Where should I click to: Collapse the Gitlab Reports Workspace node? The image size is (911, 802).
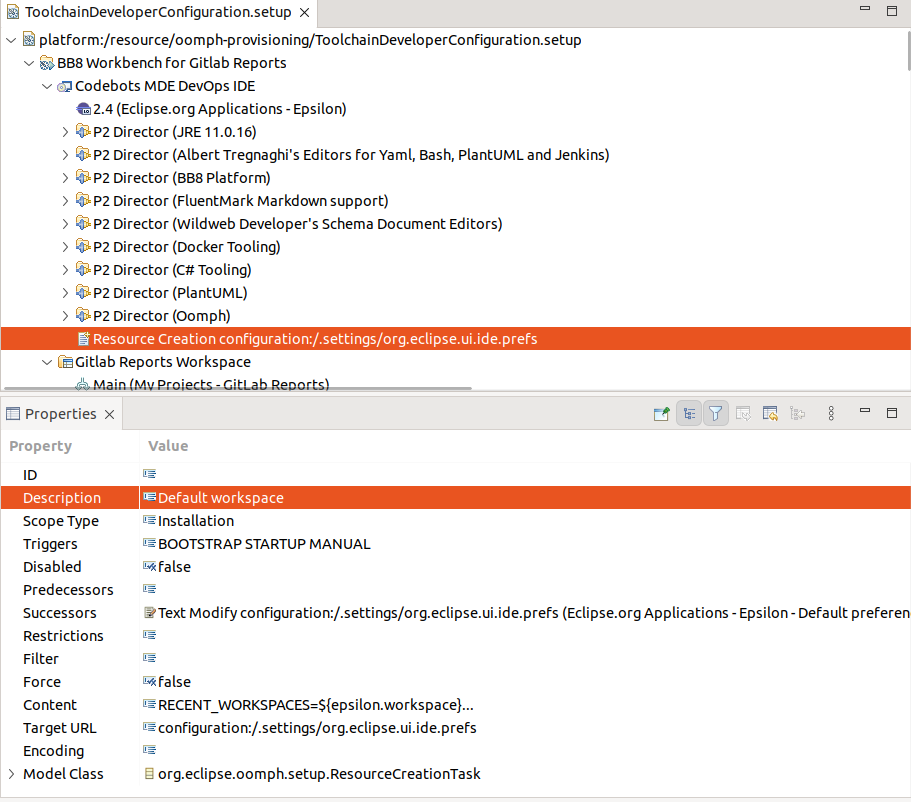point(47,362)
